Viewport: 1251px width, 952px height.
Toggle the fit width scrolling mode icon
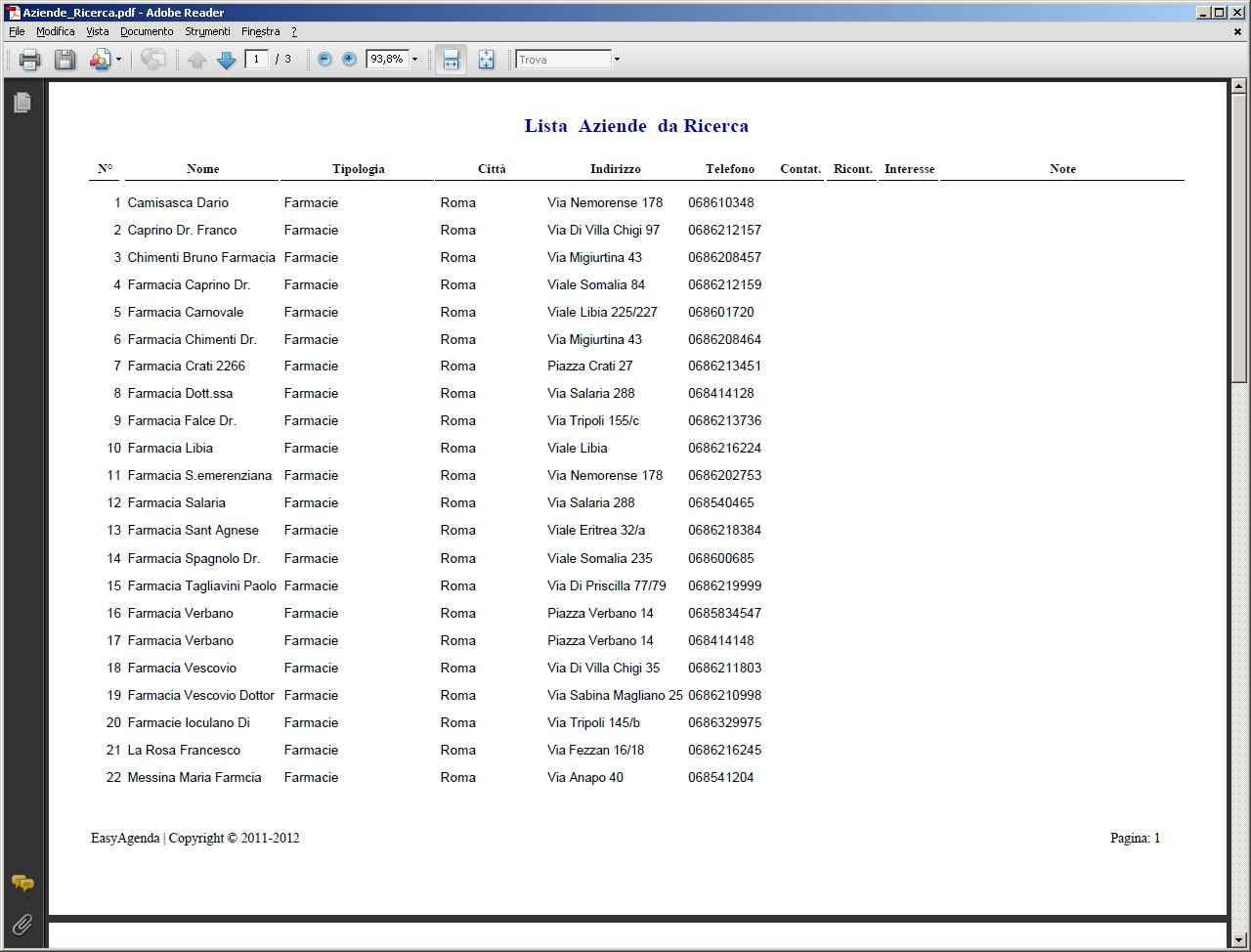click(451, 60)
